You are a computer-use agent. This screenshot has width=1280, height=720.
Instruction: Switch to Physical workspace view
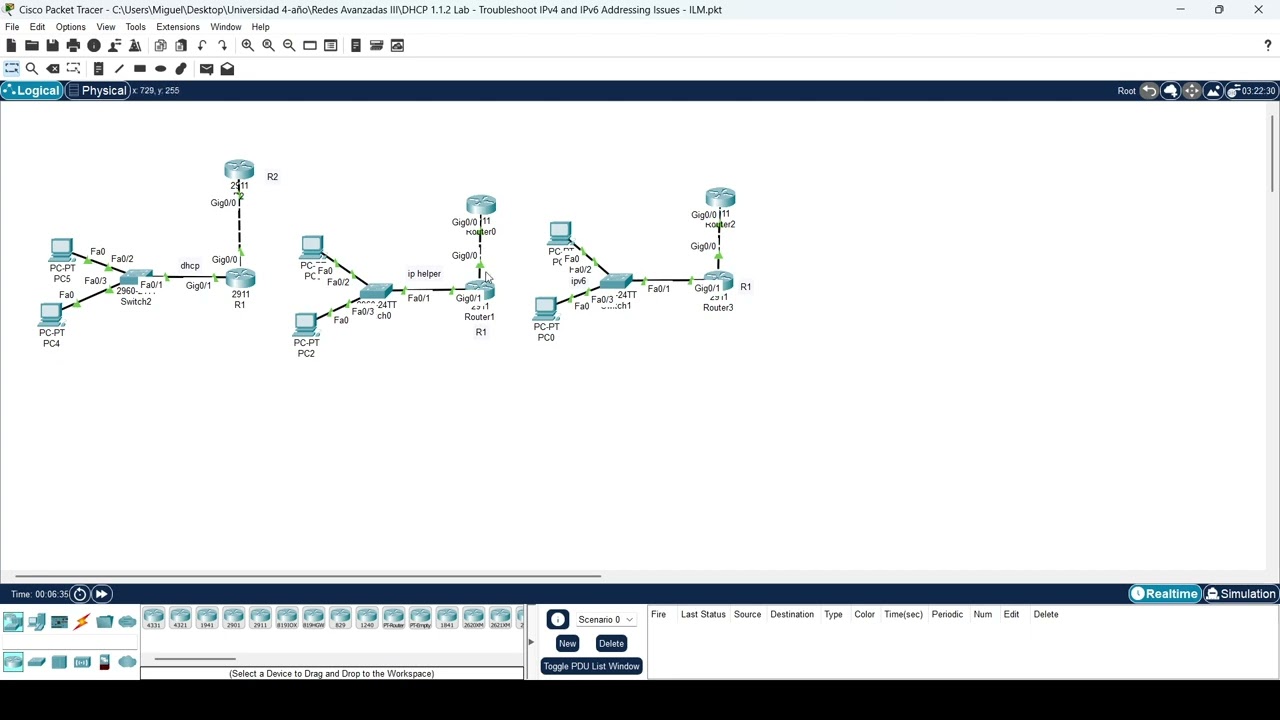[97, 91]
